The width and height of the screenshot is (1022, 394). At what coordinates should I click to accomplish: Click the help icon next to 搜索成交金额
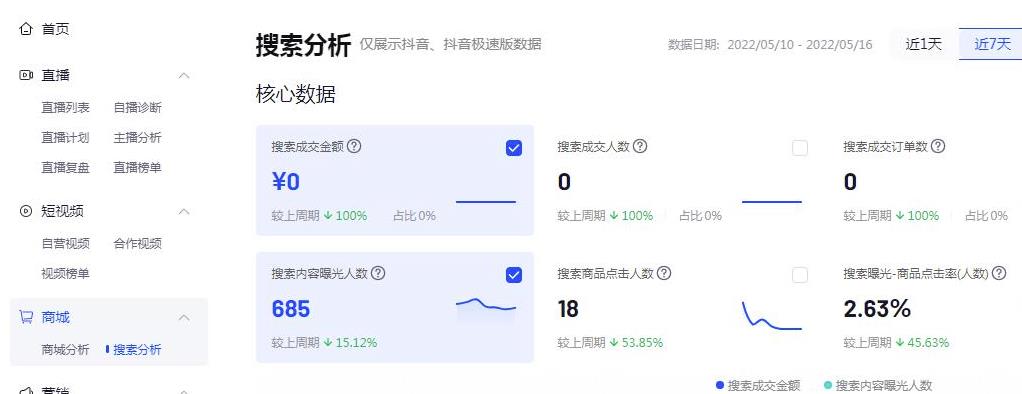(x=354, y=146)
